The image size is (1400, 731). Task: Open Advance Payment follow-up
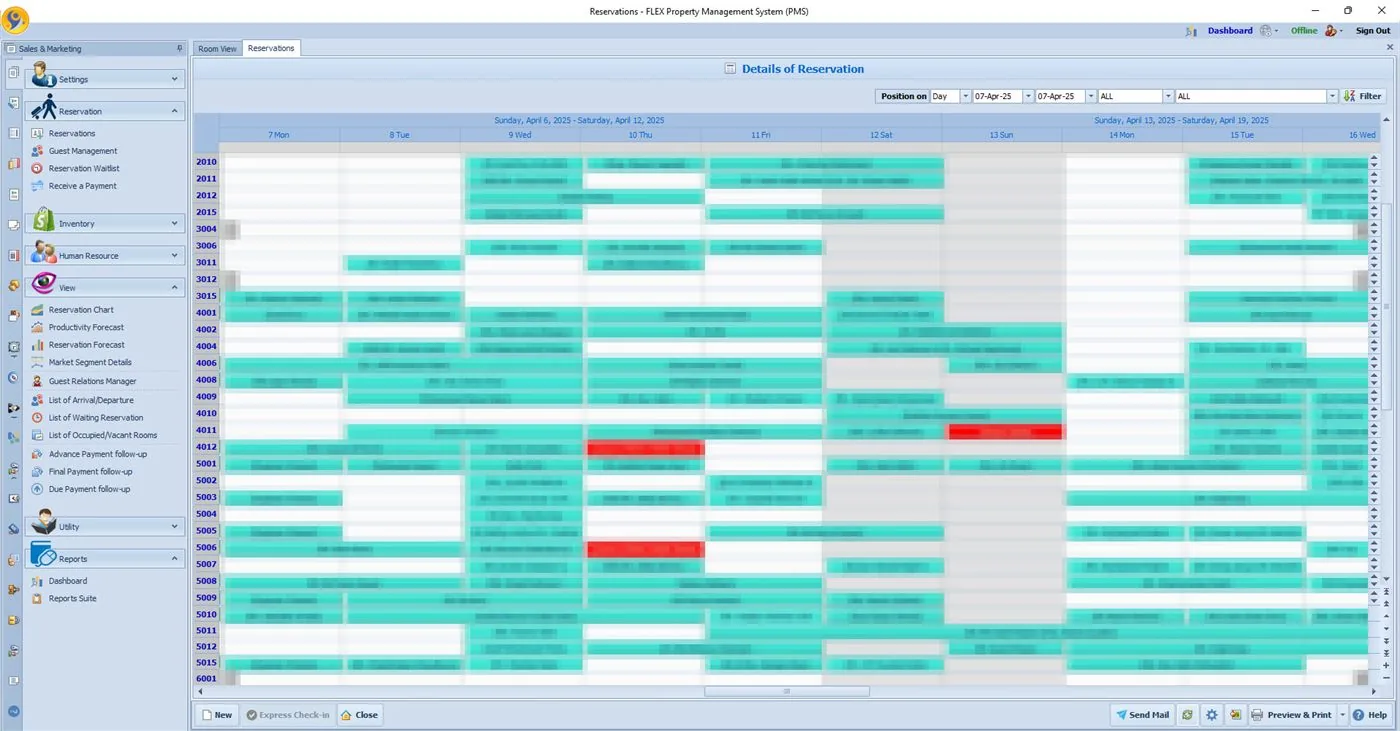98,454
